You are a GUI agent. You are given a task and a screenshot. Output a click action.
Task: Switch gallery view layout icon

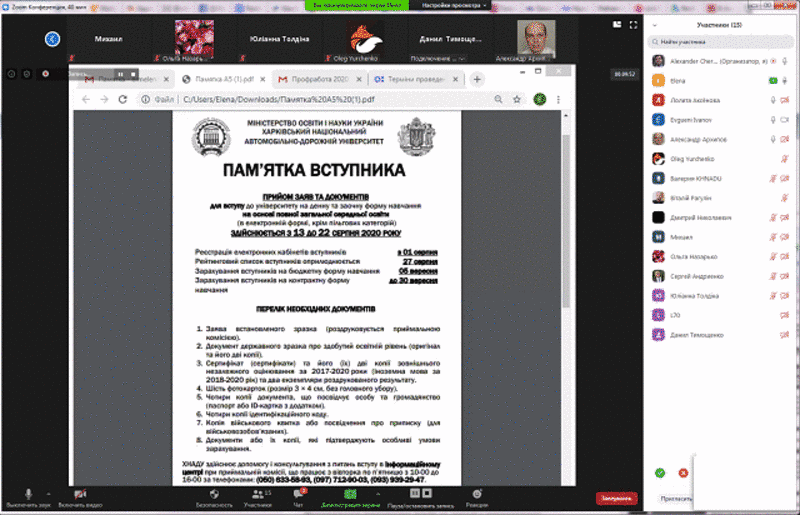coord(617,24)
